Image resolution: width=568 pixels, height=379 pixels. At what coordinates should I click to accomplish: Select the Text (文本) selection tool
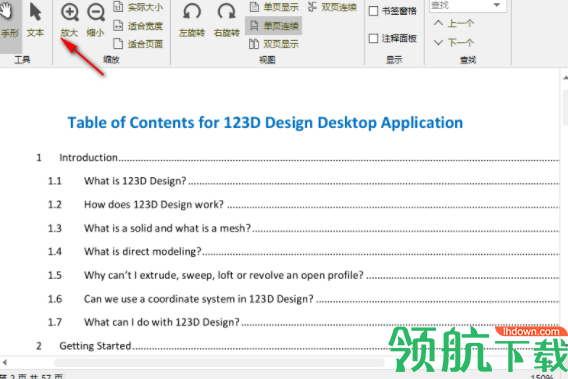tap(35, 20)
